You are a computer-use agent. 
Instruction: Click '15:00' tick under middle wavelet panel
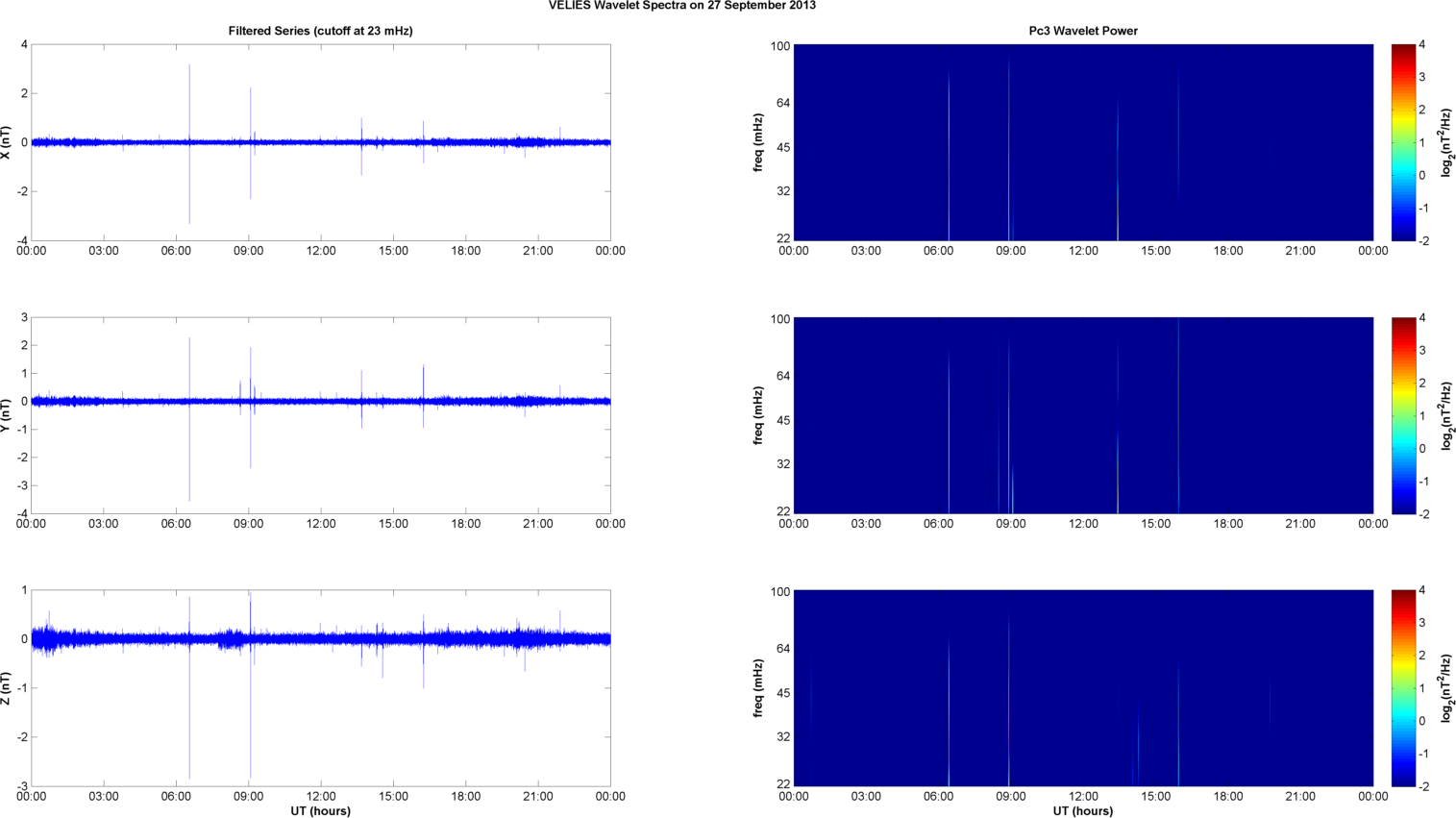[x=1156, y=524]
